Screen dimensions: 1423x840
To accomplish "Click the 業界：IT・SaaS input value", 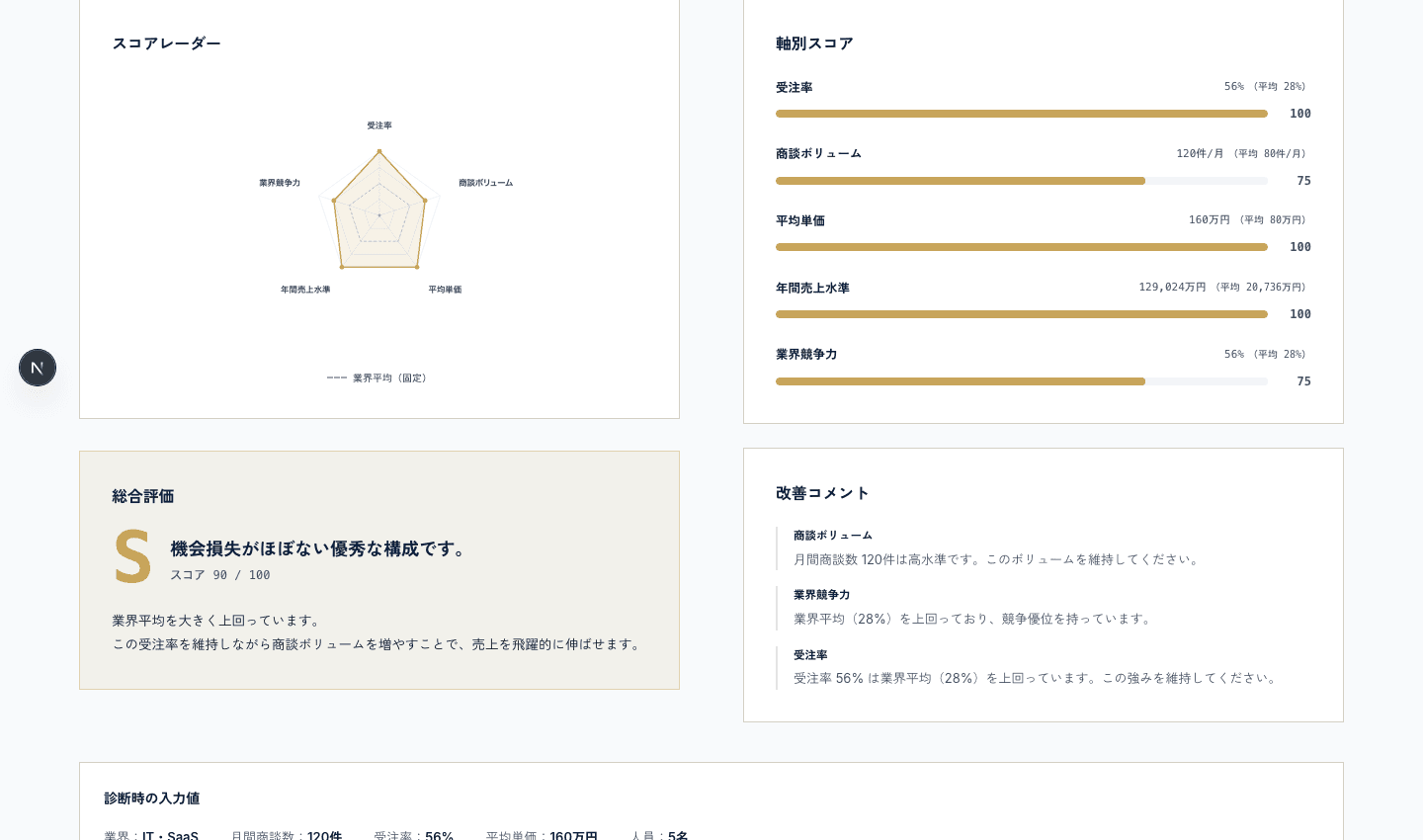I will click(151, 835).
